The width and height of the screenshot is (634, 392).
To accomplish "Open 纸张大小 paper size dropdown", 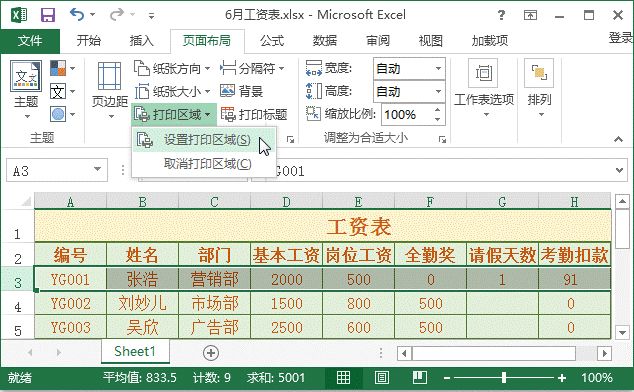I will click(x=173, y=91).
